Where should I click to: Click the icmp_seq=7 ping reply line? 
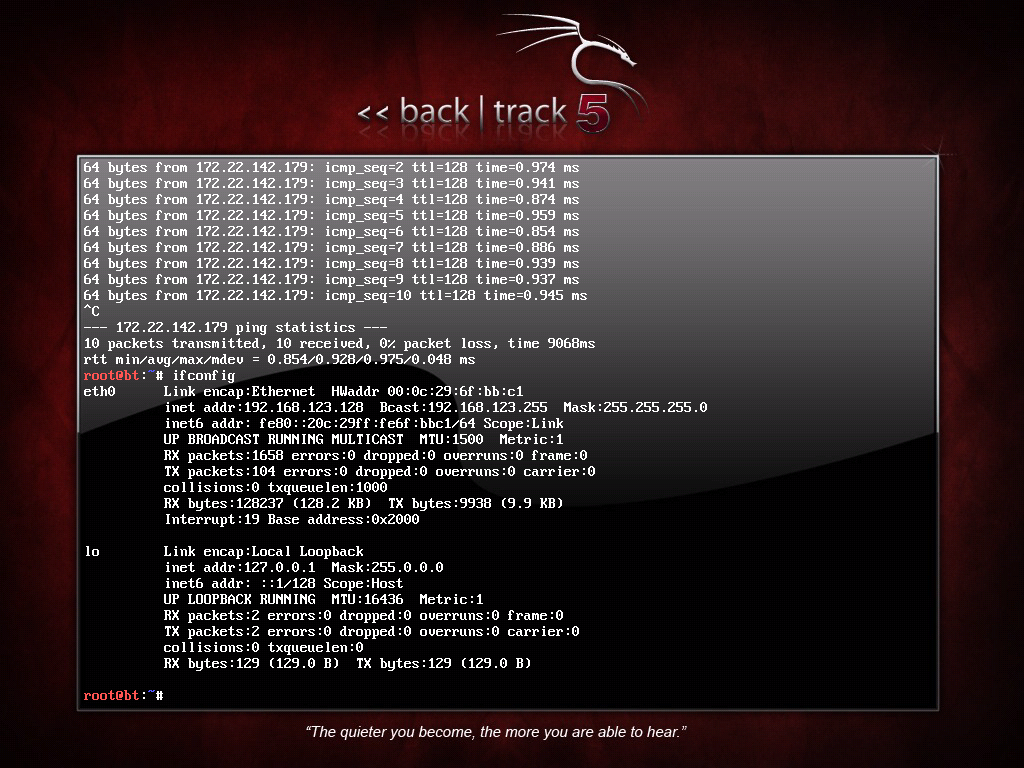coord(331,248)
